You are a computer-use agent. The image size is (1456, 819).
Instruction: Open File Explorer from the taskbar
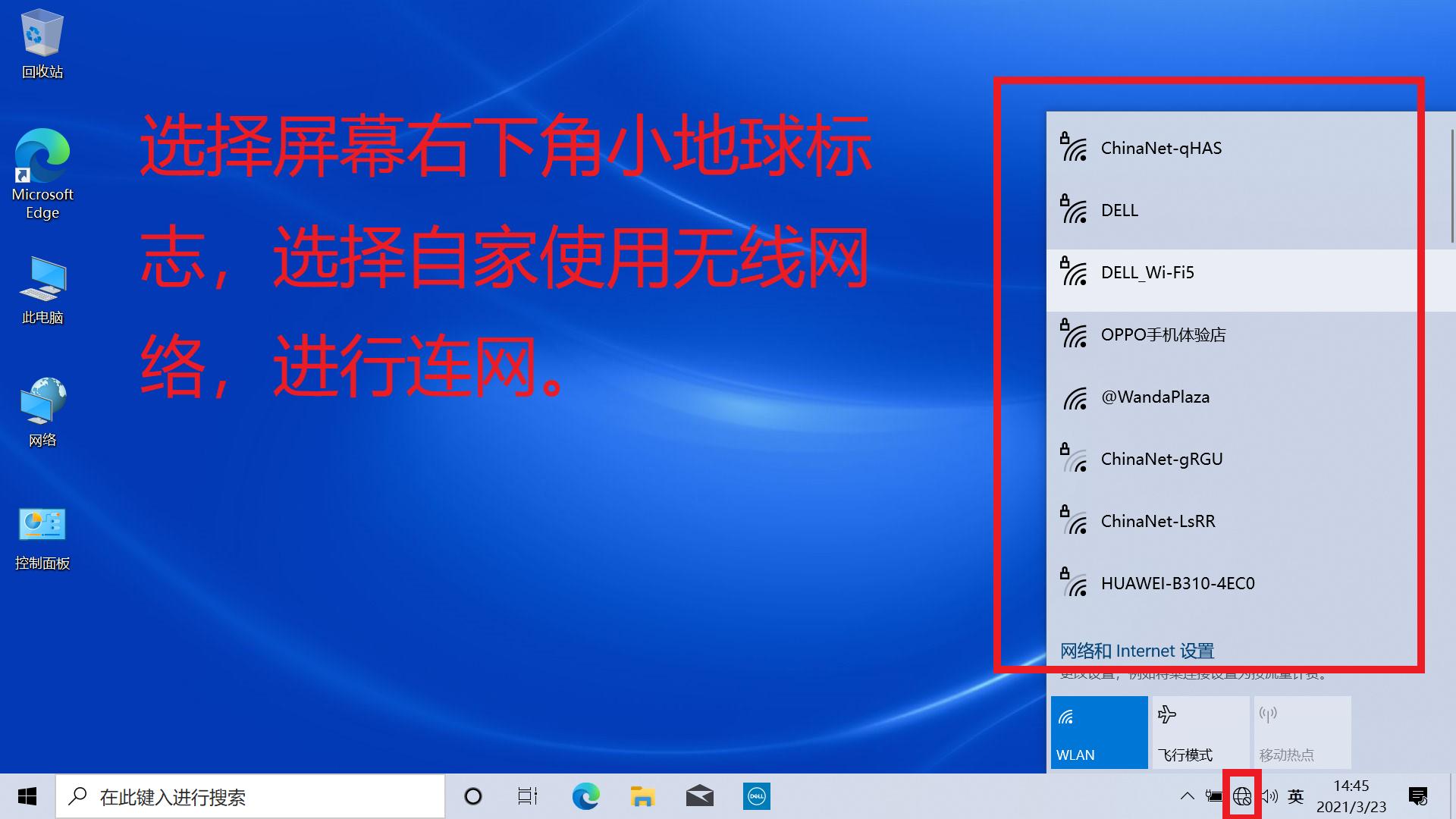click(642, 796)
